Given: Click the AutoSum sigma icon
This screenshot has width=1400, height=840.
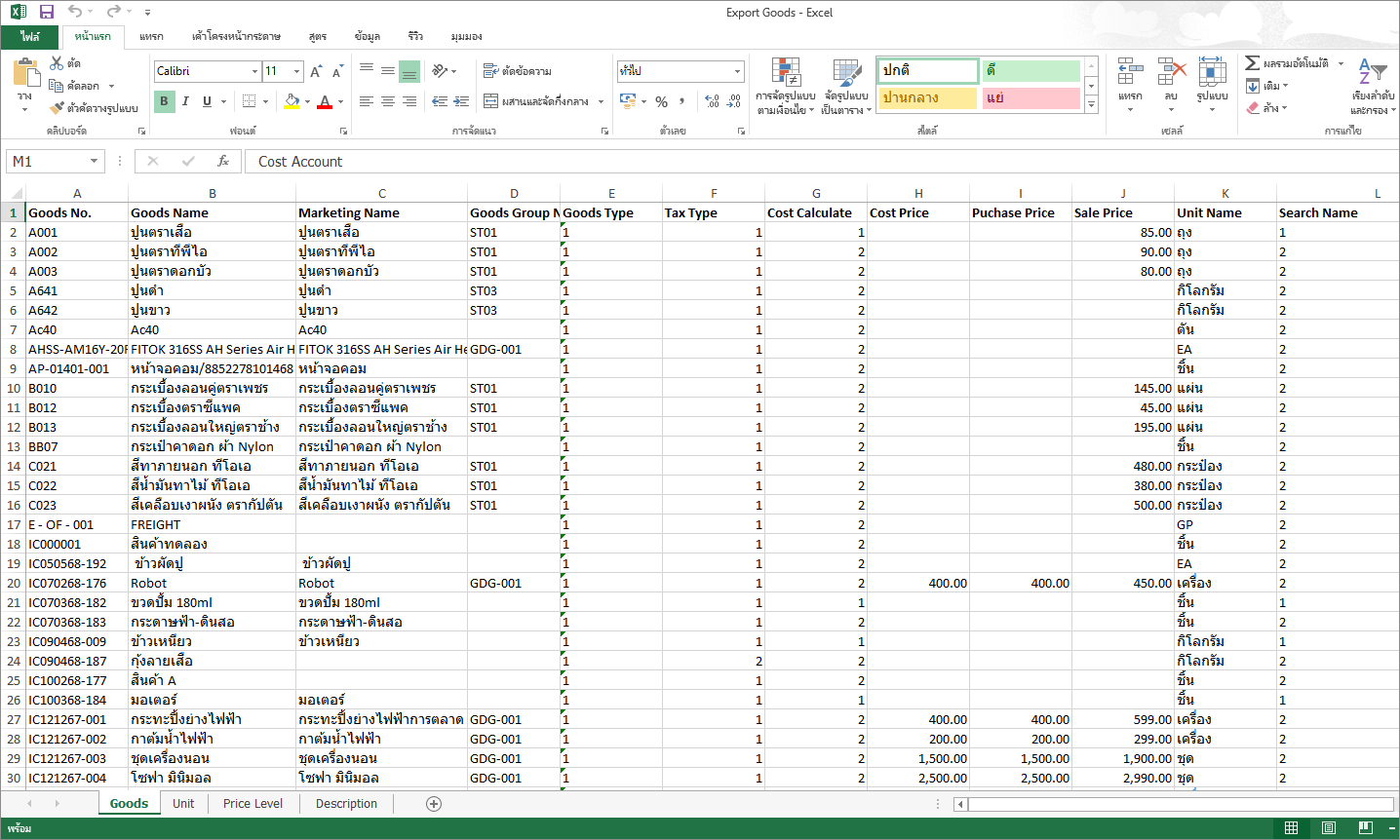Looking at the screenshot, I should tap(1253, 63).
